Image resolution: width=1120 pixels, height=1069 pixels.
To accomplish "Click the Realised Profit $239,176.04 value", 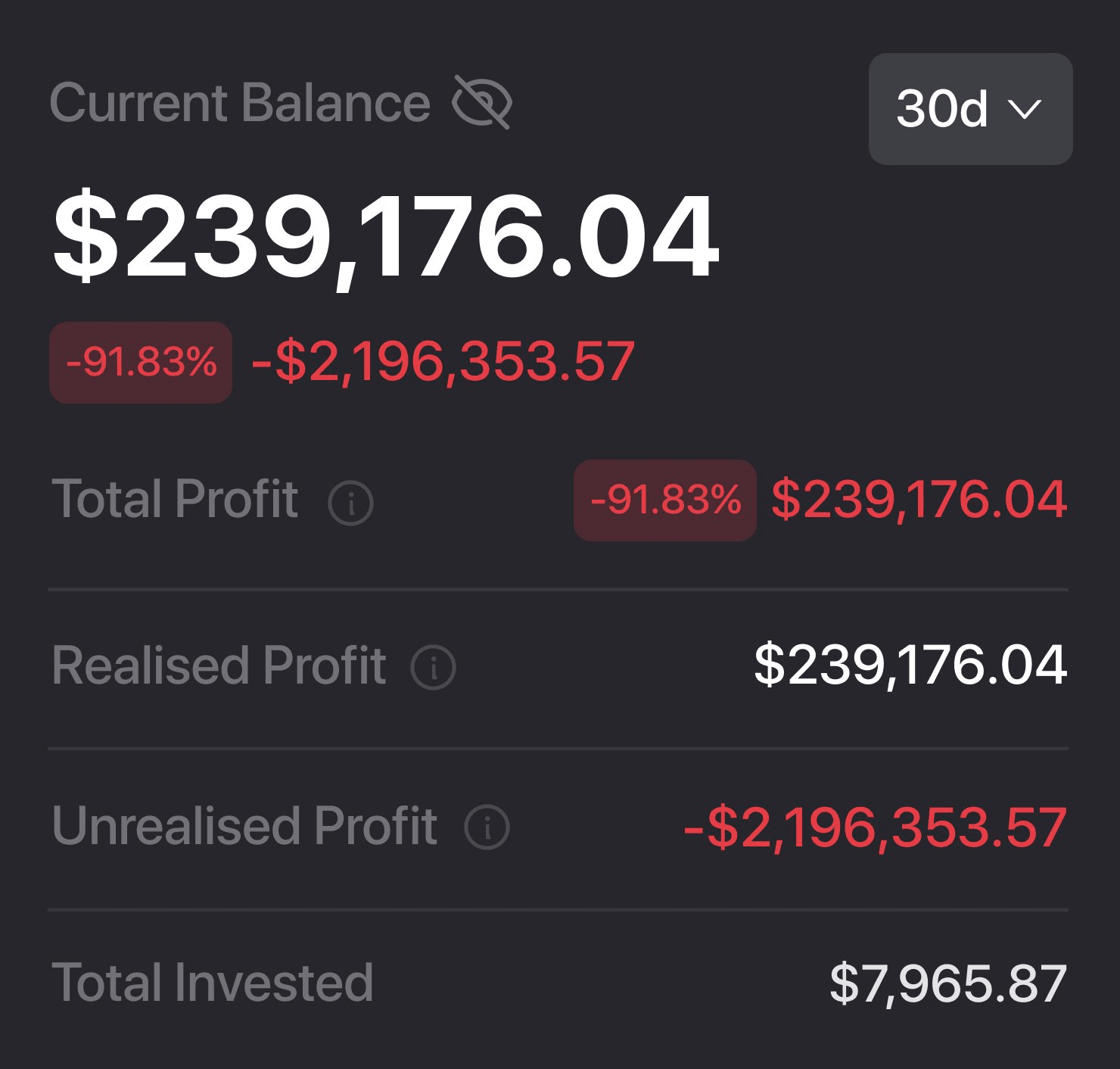I will pos(910,665).
